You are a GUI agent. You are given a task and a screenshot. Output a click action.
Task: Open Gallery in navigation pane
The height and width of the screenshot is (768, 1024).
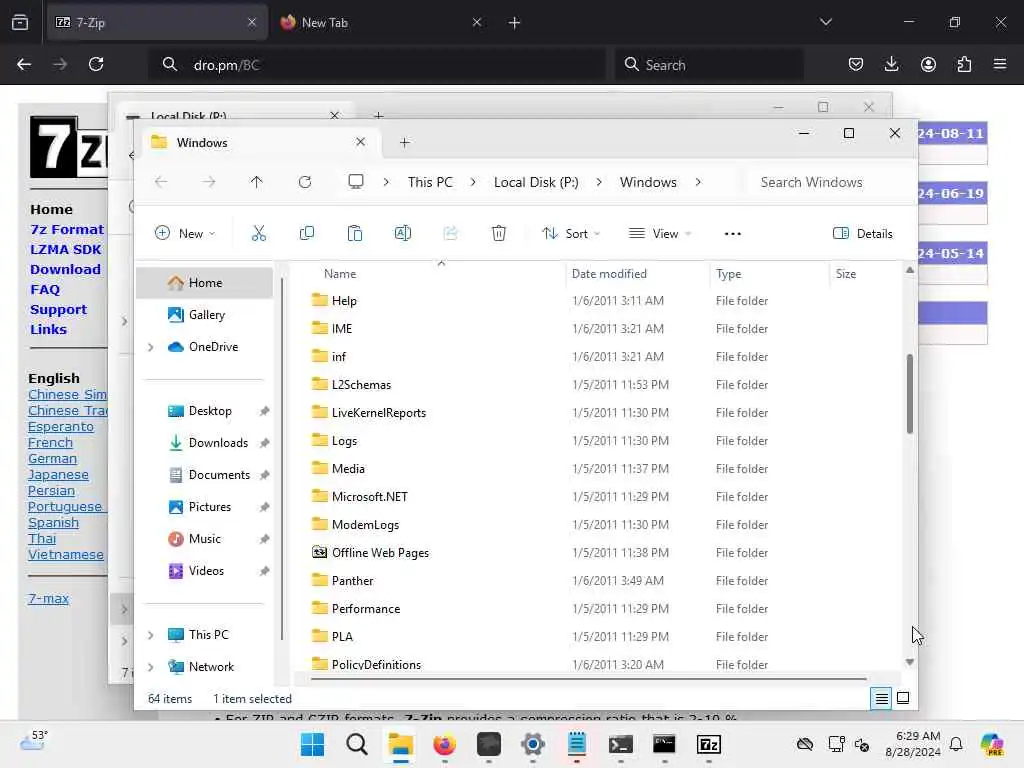pos(204,315)
